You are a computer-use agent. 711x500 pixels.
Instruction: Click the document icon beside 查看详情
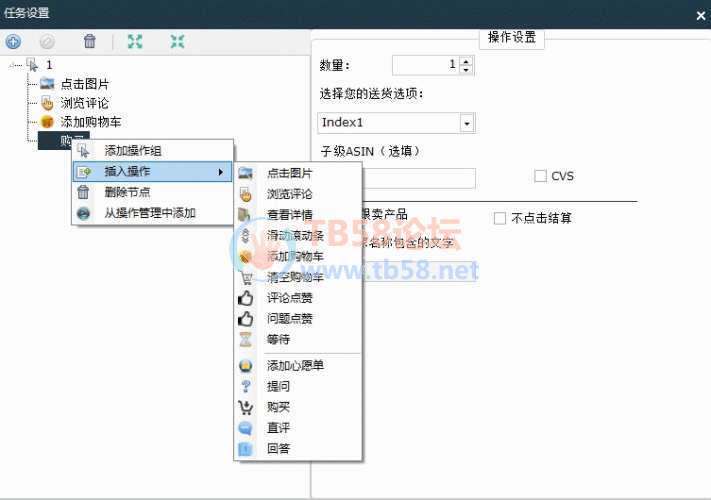[x=244, y=214]
